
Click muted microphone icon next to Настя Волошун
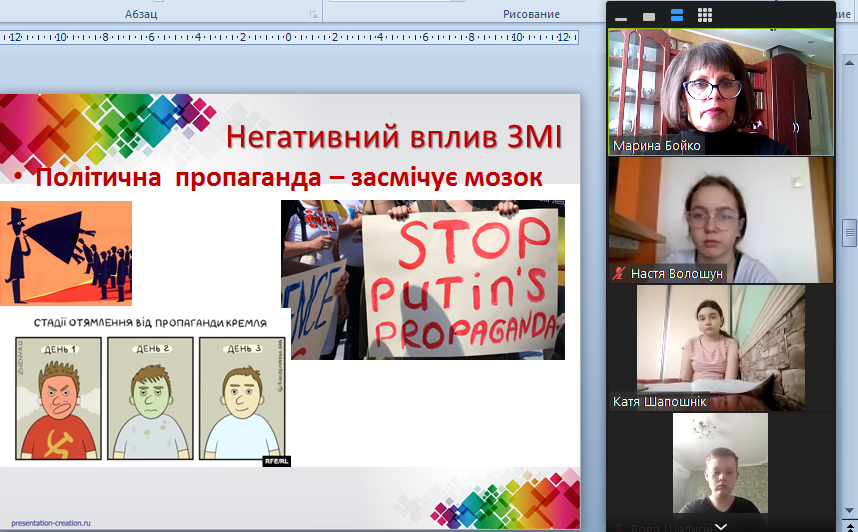(619, 273)
